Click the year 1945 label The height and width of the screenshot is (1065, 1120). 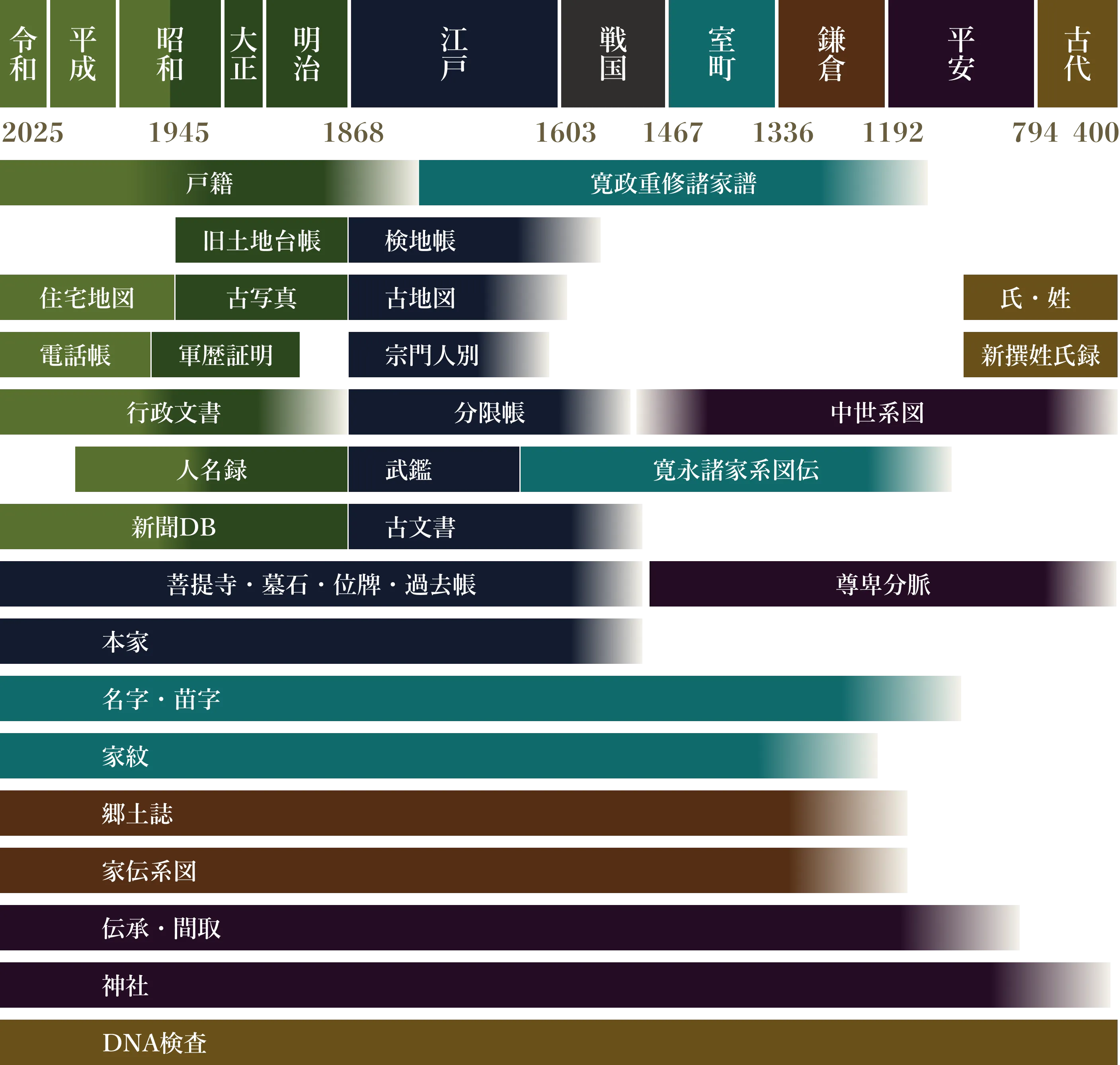click(179, 132)
